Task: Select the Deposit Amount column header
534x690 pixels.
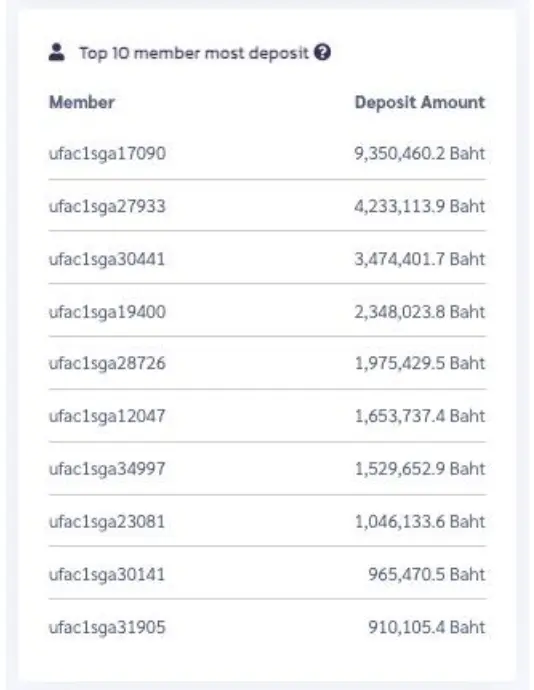Action: [x=420, y=103]
